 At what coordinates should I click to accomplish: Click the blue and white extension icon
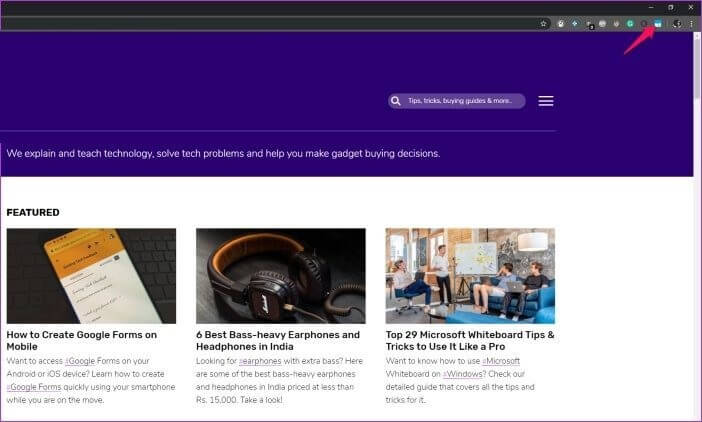[658, 24]
